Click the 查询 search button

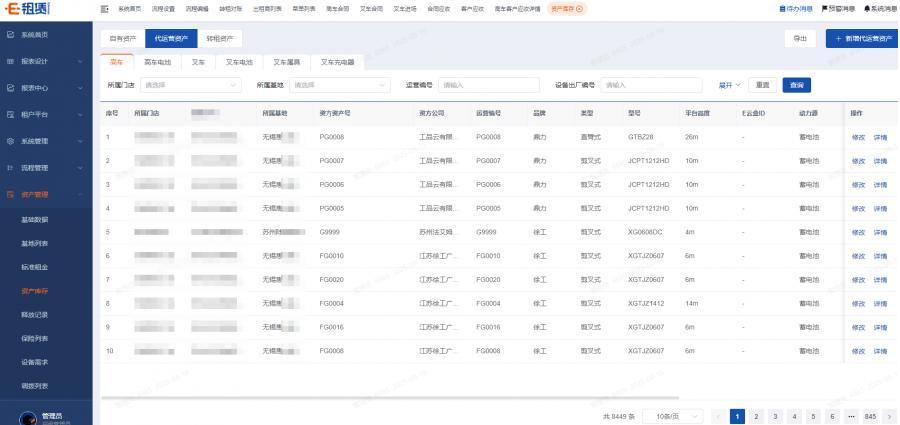pos(795,85)
